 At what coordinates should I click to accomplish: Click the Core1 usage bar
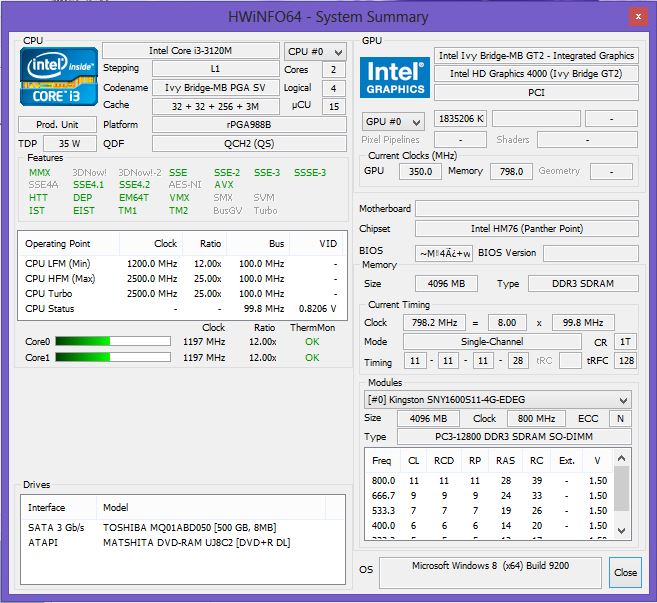point(113,357)
